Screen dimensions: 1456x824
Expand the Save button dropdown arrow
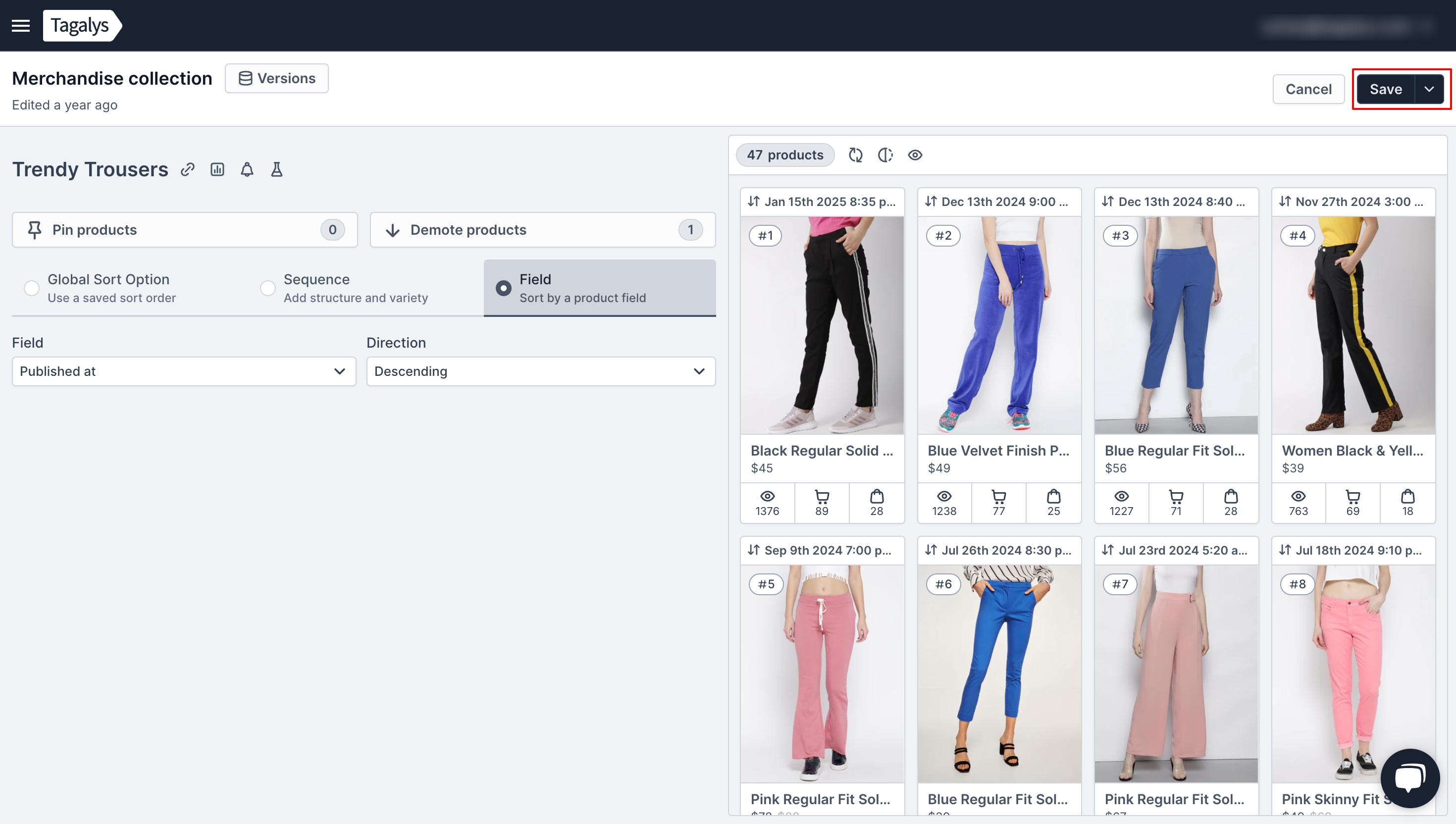pyautogui.click(x=1429, y=89)
